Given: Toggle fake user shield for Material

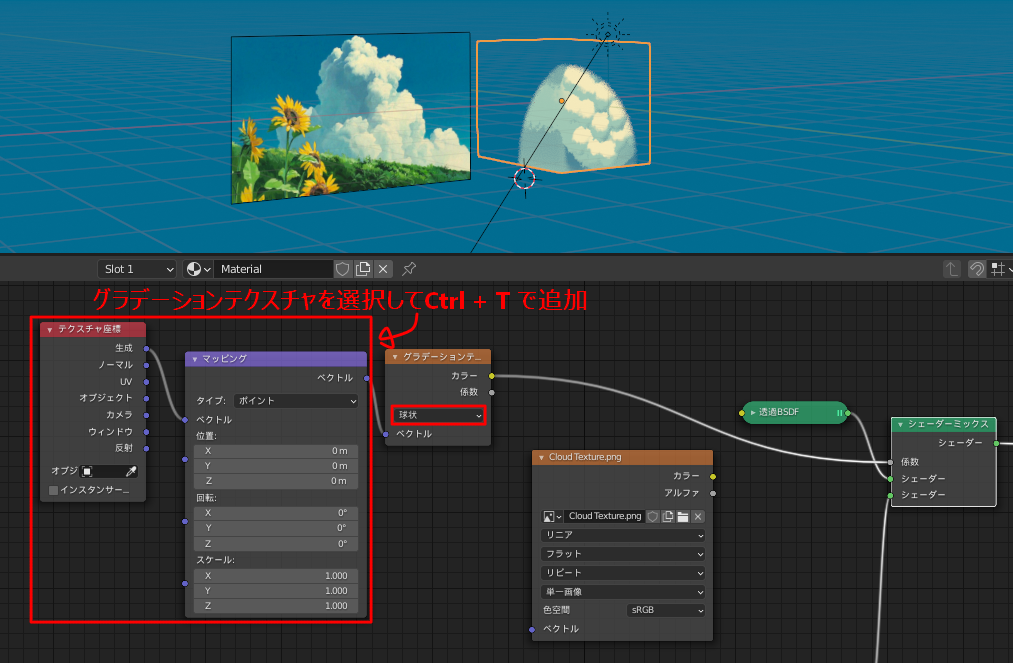Looking at the screenshot, I should click(x=343, y=269).
